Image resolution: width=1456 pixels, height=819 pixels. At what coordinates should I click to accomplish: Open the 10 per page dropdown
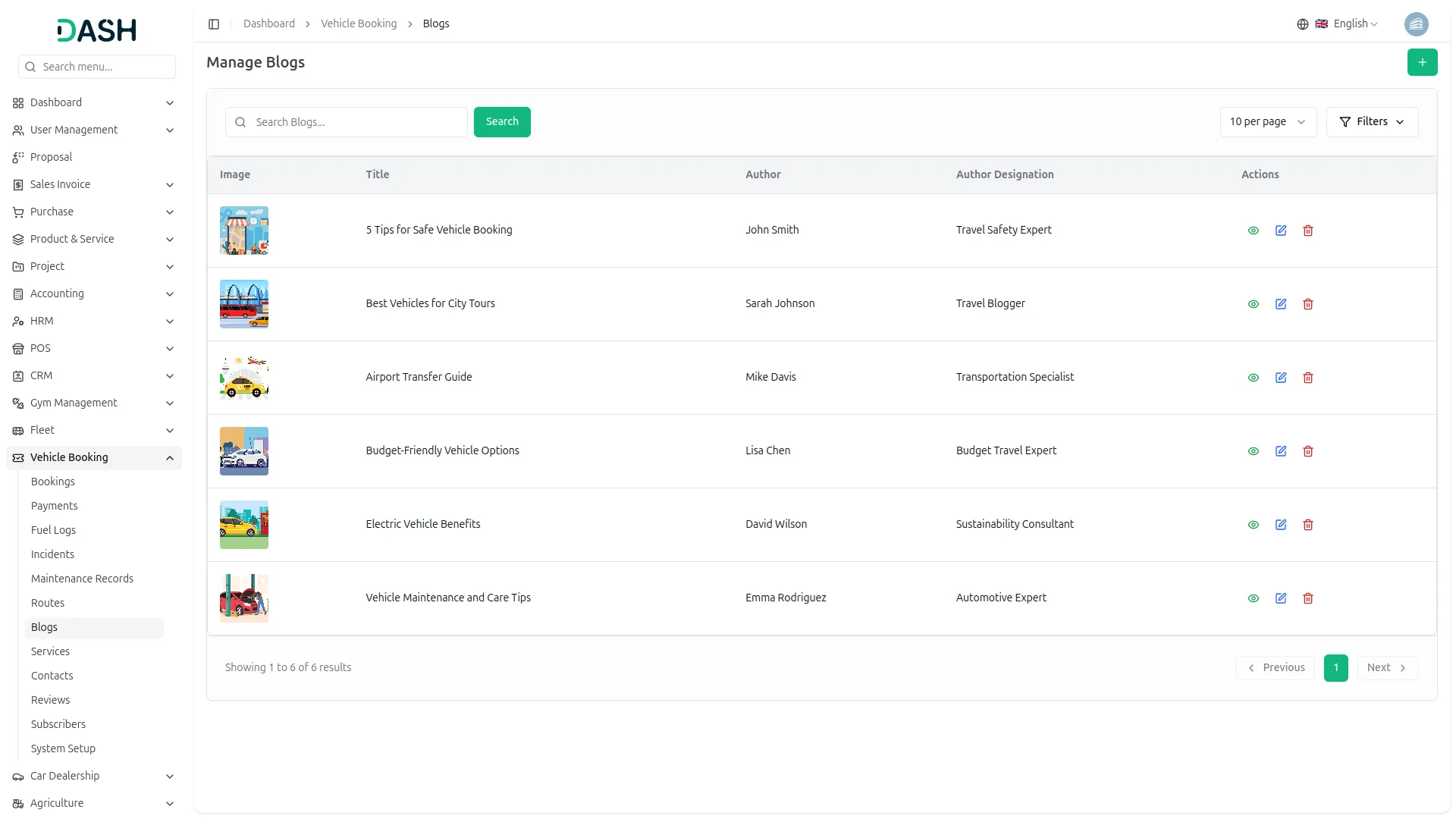[1267, 122]
